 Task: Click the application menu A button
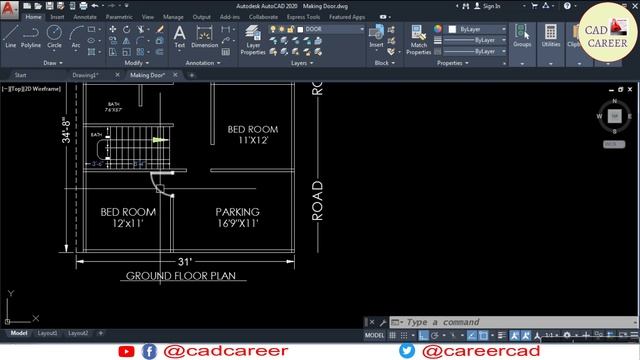(9, 9)
